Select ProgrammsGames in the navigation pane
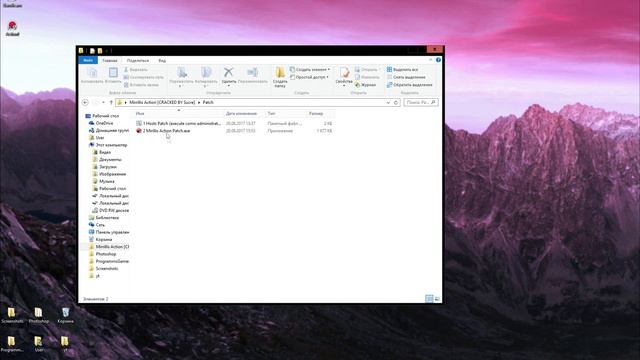 (x=109, y=261)
